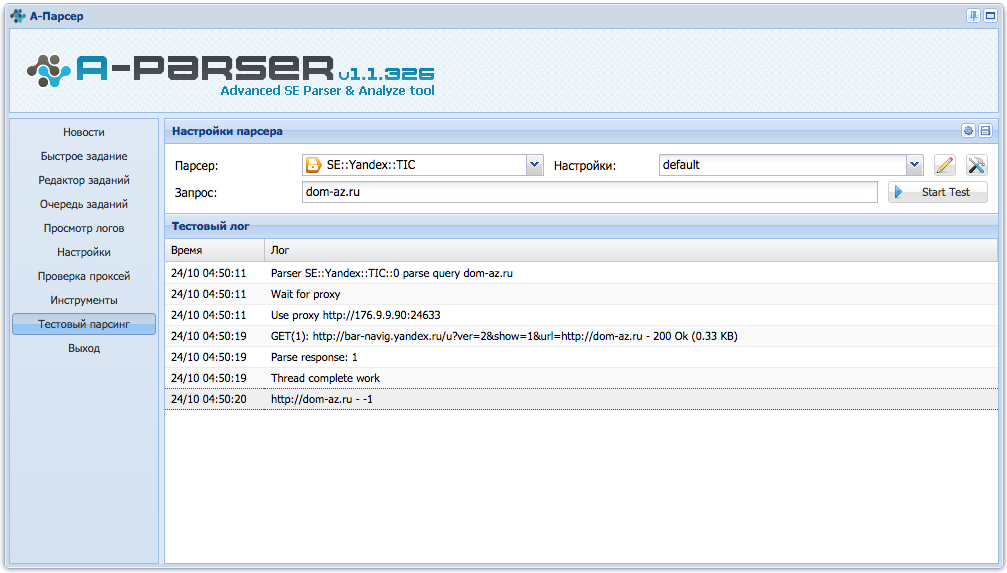Open Проверка проксей section
The height and width of the screenshot is (573, 1007).
click(x=83, y=276)
